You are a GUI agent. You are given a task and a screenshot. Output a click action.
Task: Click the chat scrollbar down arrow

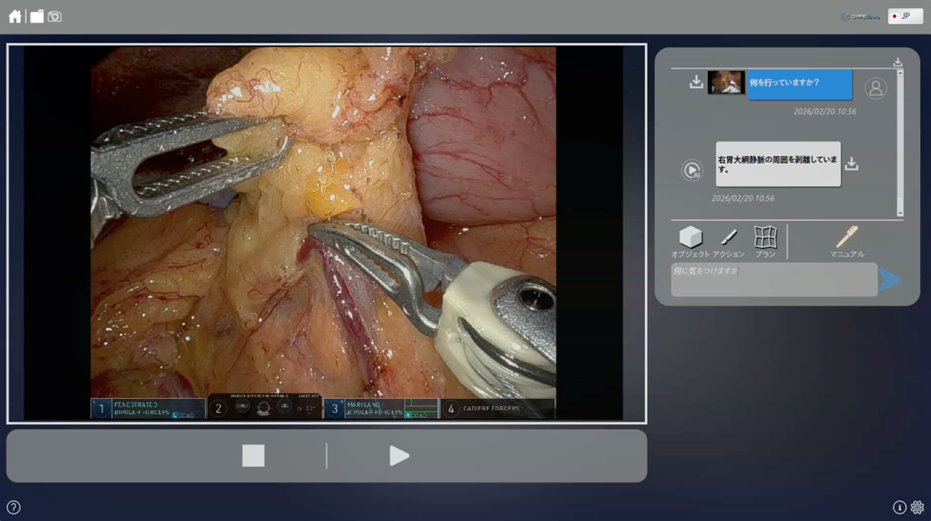click(x=900, y=213)
